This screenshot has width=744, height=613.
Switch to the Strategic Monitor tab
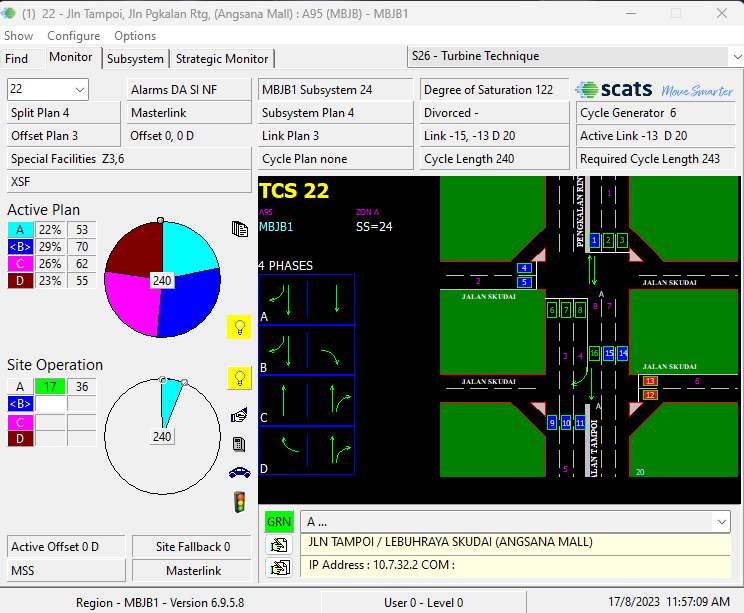click(x=222, y=59)
